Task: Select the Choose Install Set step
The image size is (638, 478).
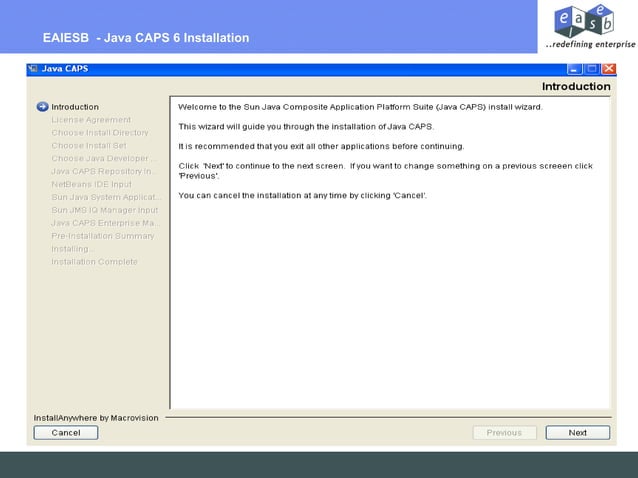Action: [x=89, y=146]
